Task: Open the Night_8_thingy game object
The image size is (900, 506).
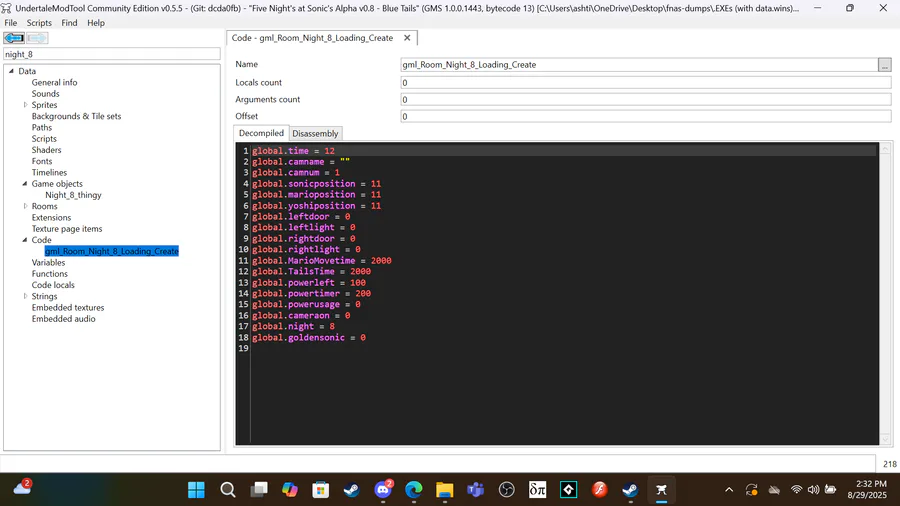Action: click(73, 195)
